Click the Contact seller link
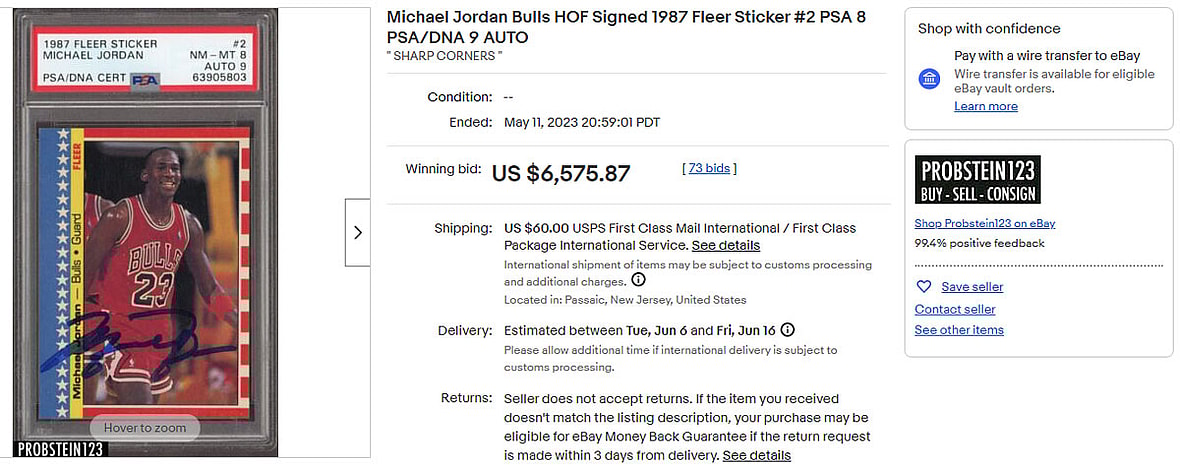 [954, 309]
